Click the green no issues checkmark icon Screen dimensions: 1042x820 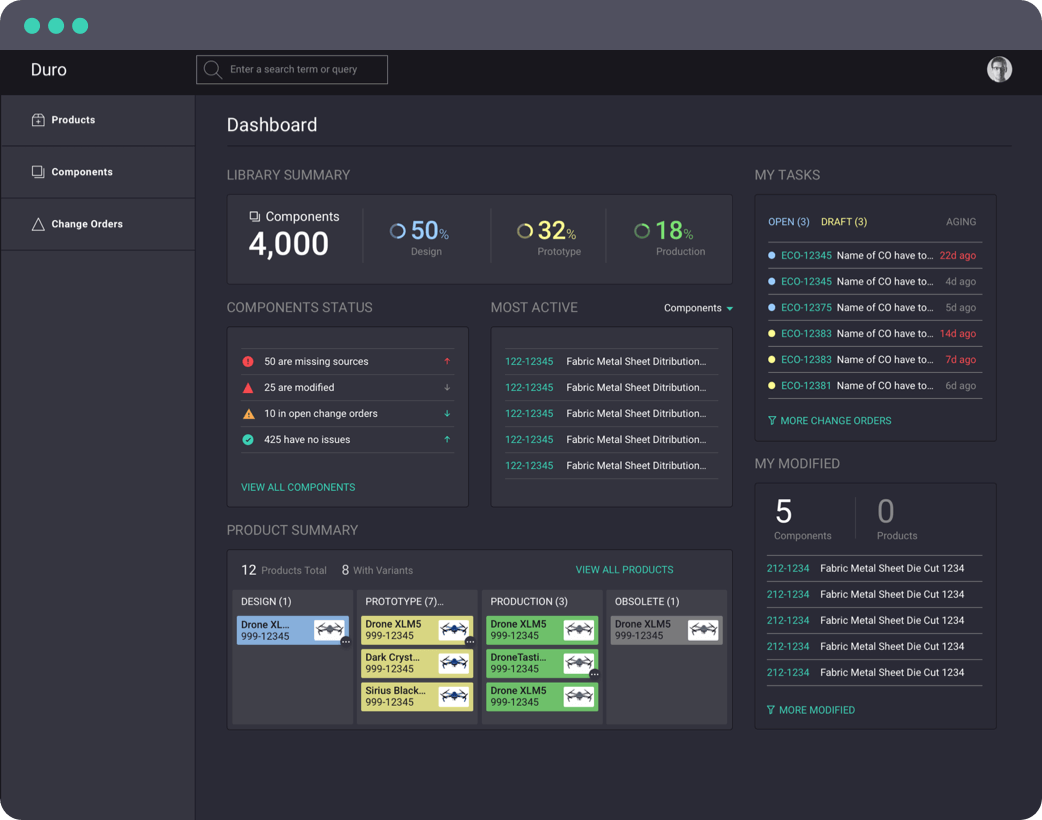(248, 440)
